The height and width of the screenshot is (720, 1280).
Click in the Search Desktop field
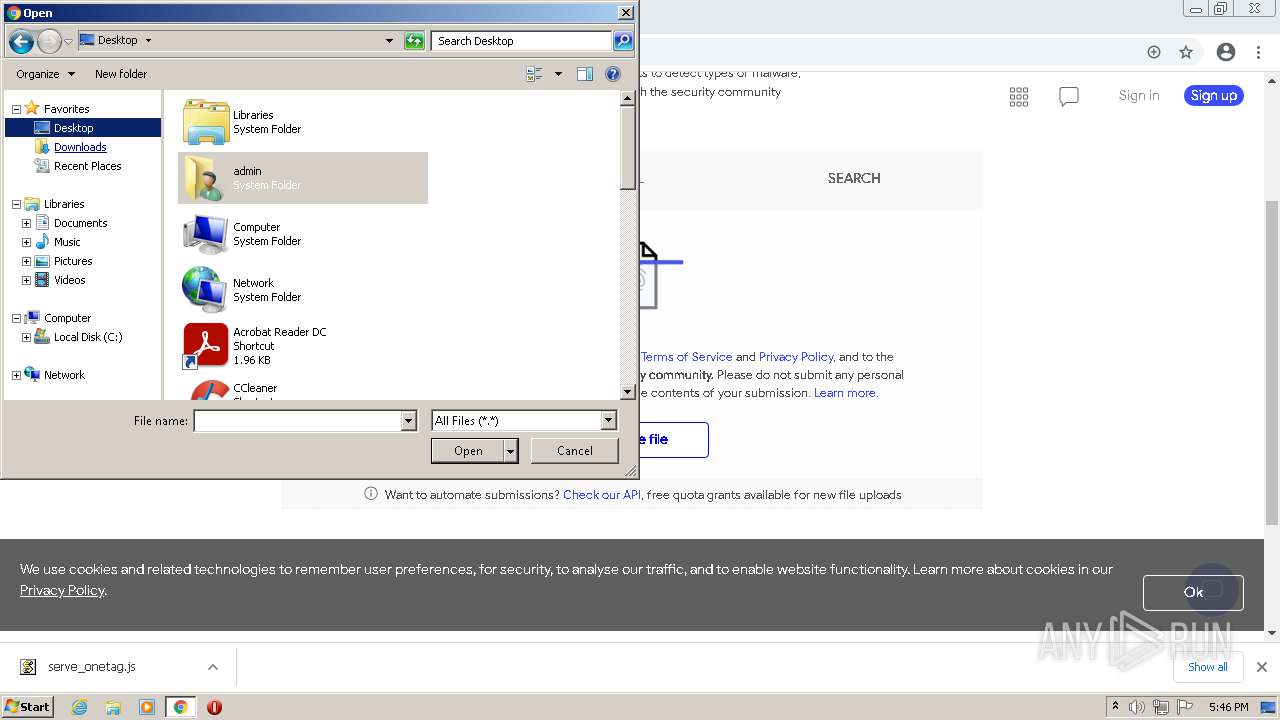point(522,41)
